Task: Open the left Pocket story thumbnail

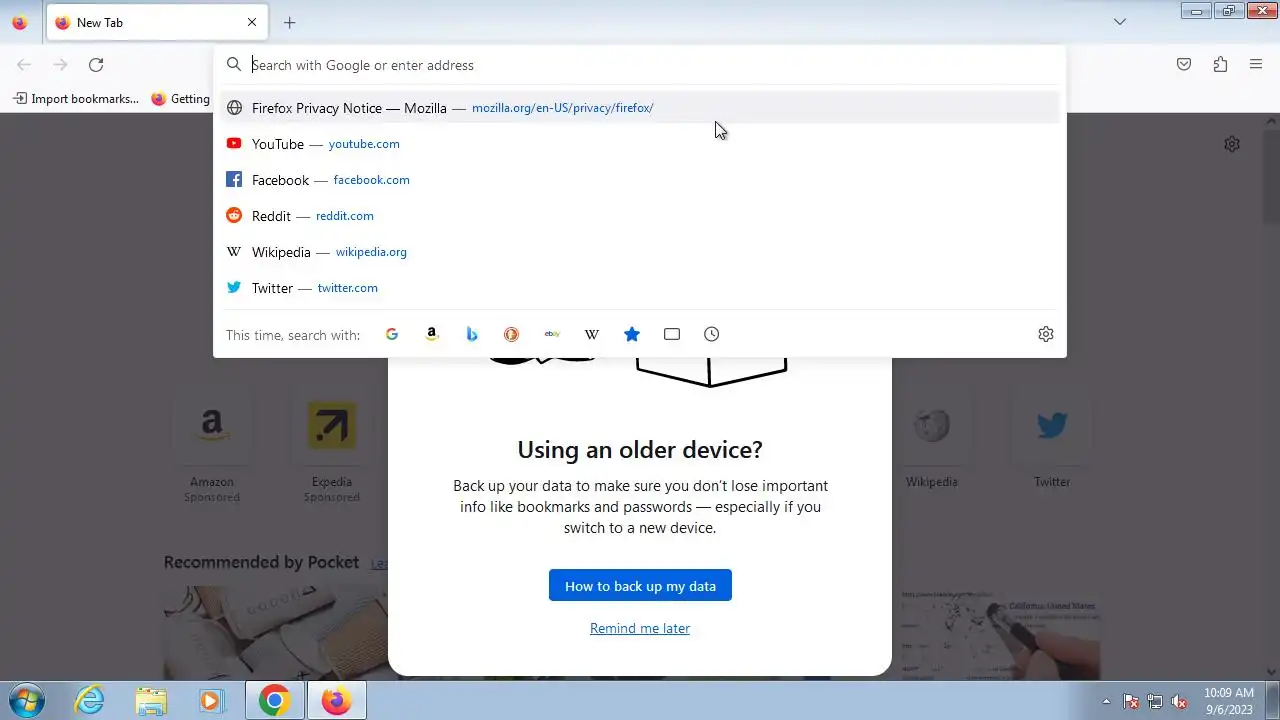Action: click(275, 631)
